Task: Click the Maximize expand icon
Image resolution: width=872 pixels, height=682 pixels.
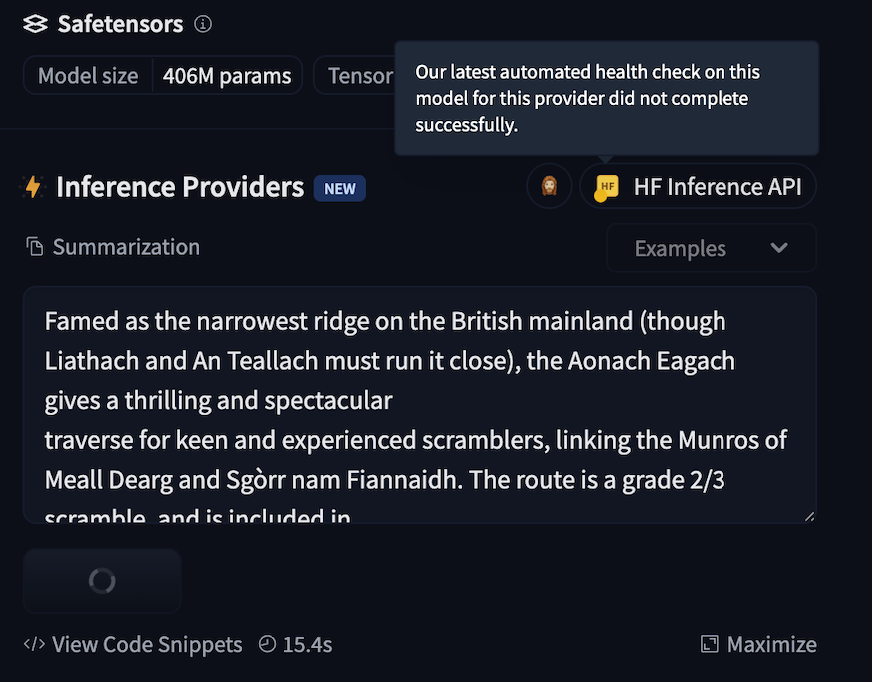Action: tap(710, 645)
